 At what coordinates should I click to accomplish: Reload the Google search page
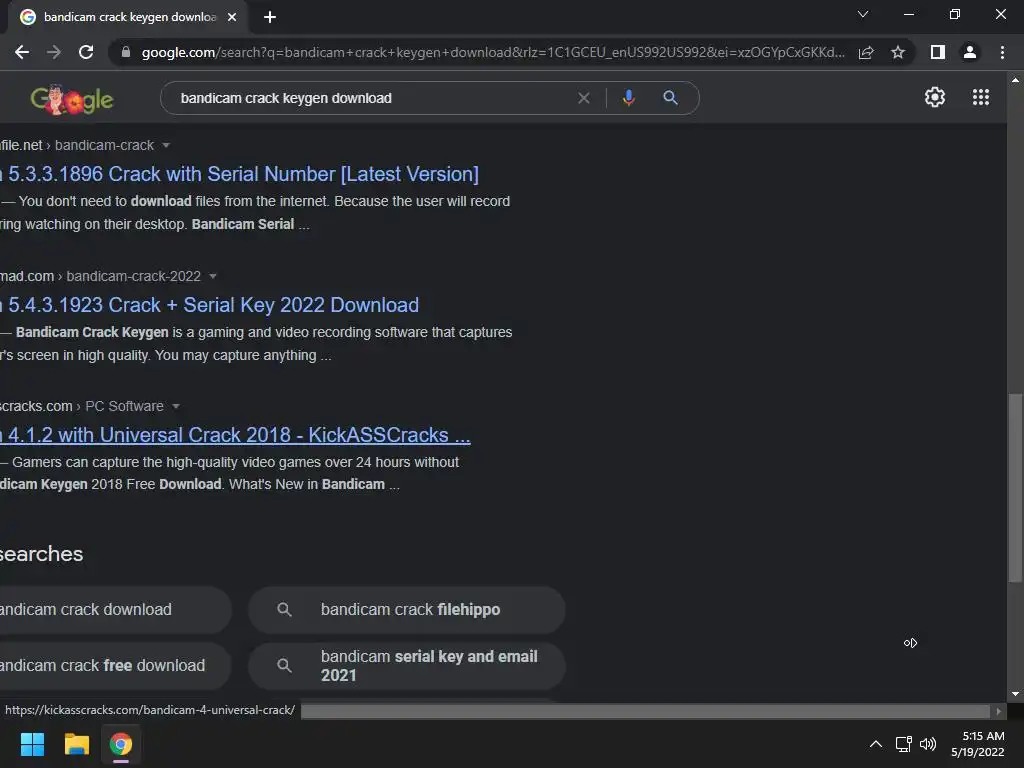(x=86, y=52)
